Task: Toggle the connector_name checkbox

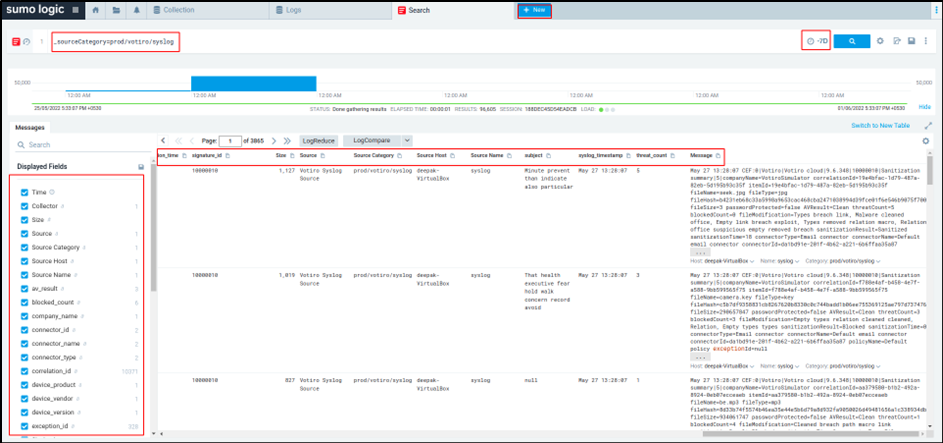Action: pos(25,344)
